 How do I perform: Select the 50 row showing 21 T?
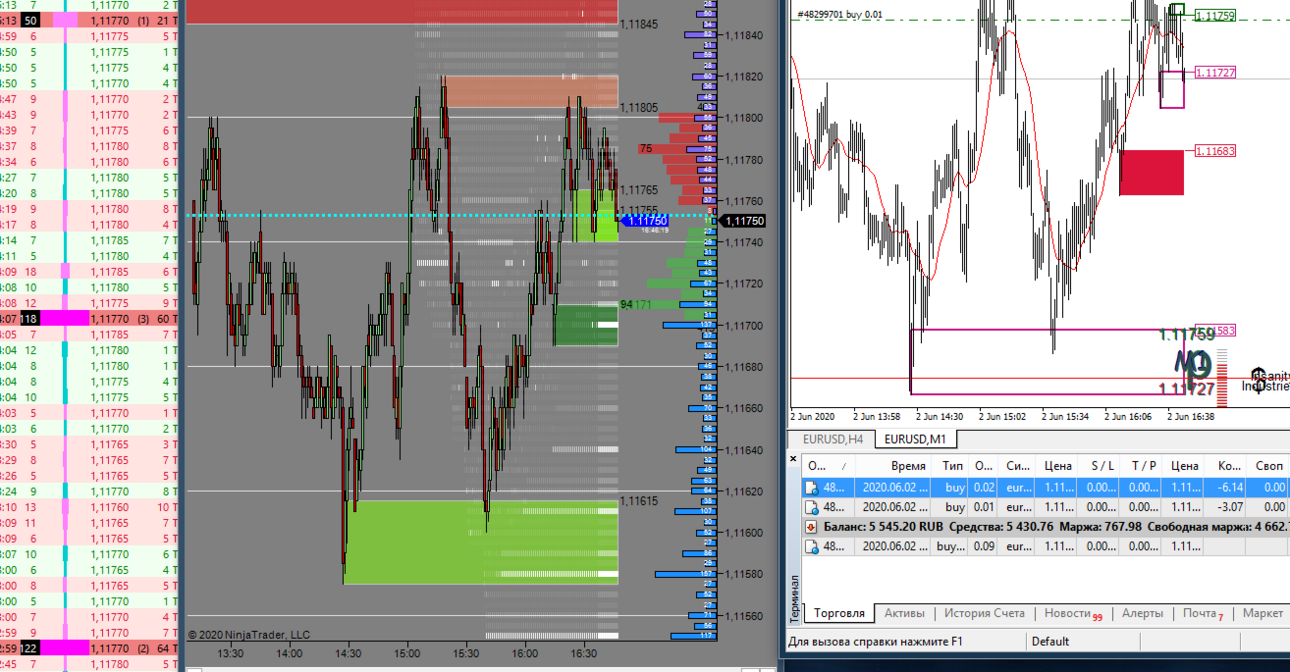coord(89,20)
